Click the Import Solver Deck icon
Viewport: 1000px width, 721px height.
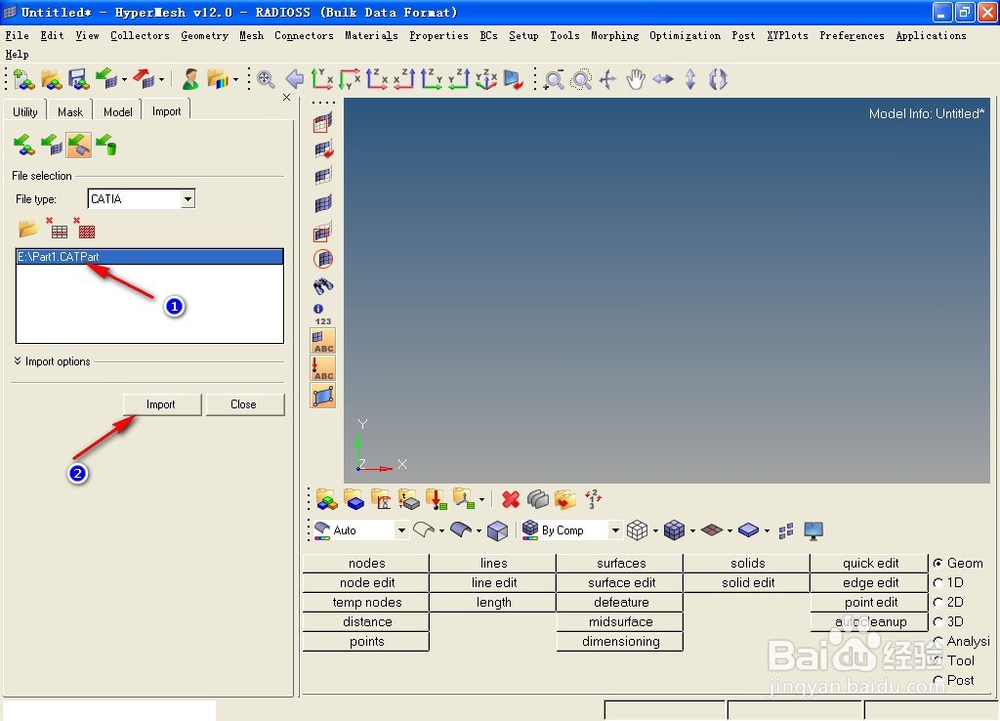point(51,145)
